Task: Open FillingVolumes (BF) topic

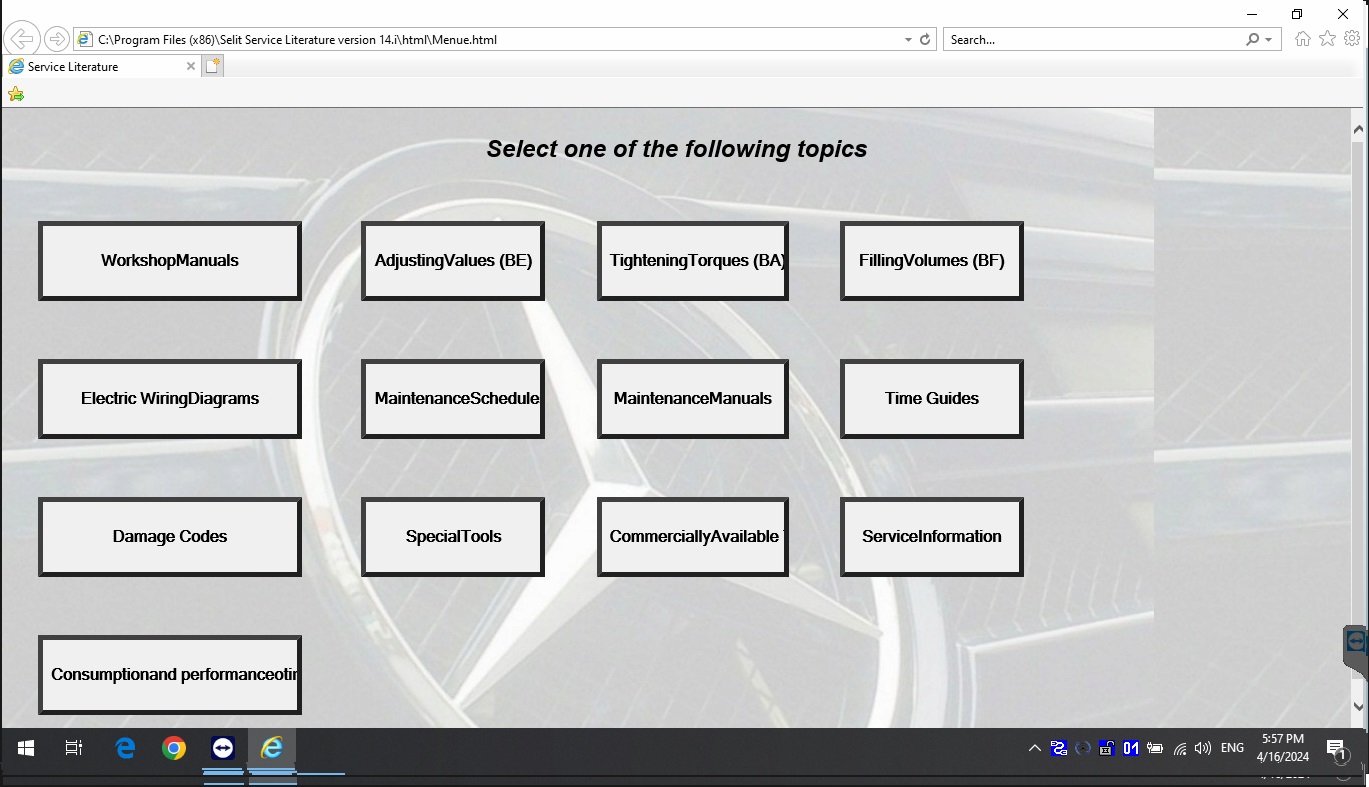Action: pyautogui.click(x=932, y=261)
